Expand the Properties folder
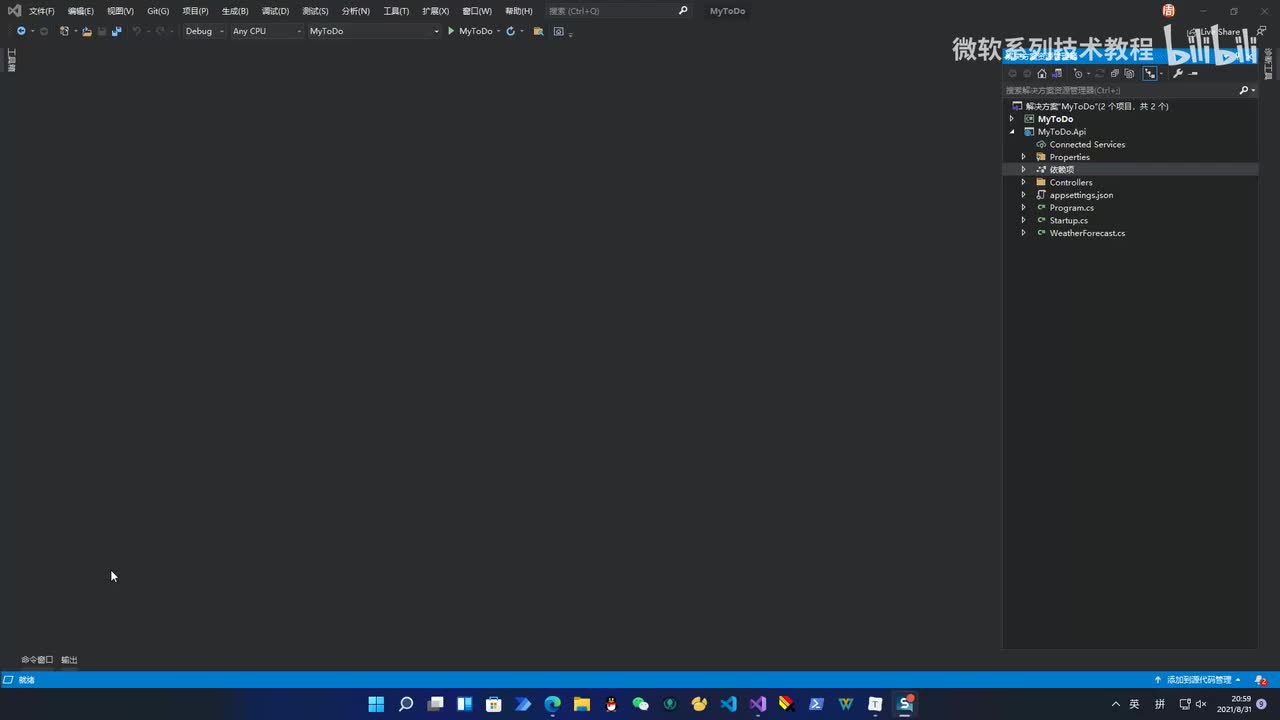The height and width of the screenshot is (720, 1280). point(1023,157)
